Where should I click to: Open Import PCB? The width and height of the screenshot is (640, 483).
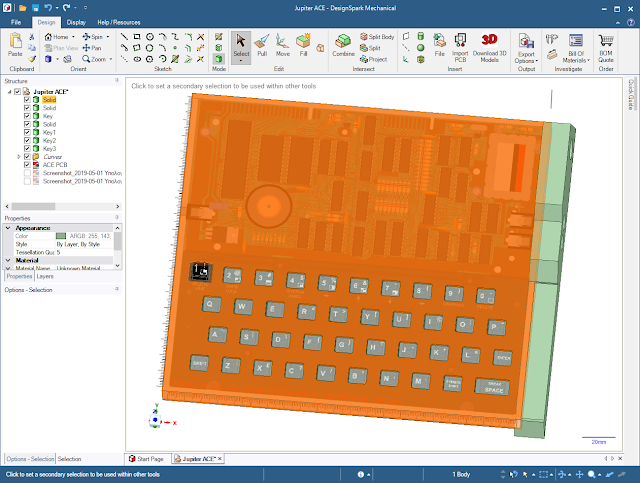[x=460, y=47]
